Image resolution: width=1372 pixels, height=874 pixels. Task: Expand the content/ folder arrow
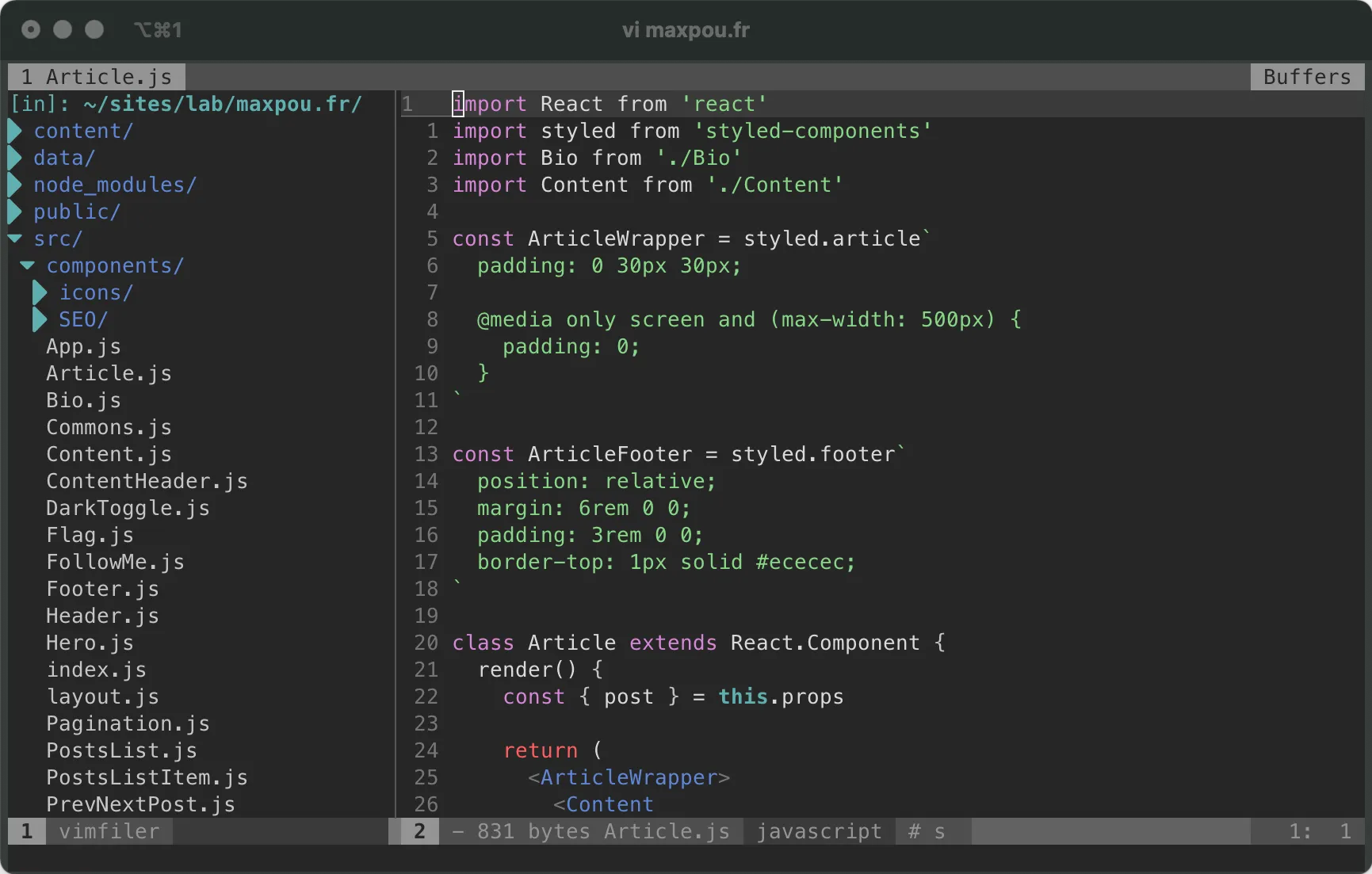tap(14, 131)
